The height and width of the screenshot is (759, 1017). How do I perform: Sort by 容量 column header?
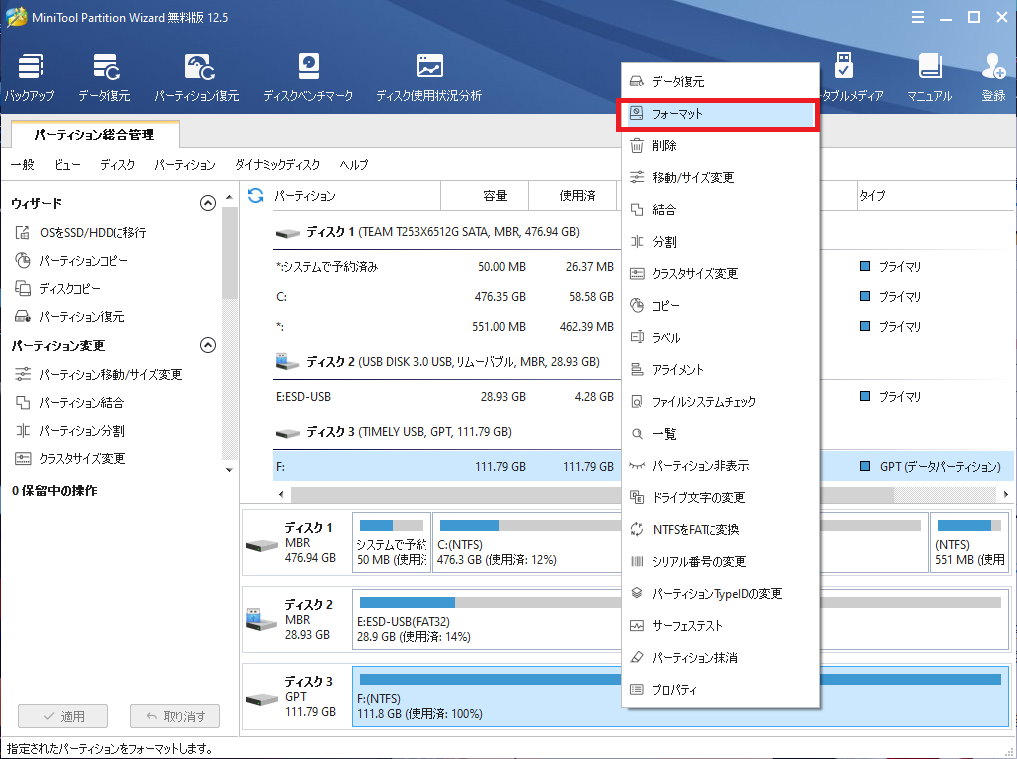point(485,195)
